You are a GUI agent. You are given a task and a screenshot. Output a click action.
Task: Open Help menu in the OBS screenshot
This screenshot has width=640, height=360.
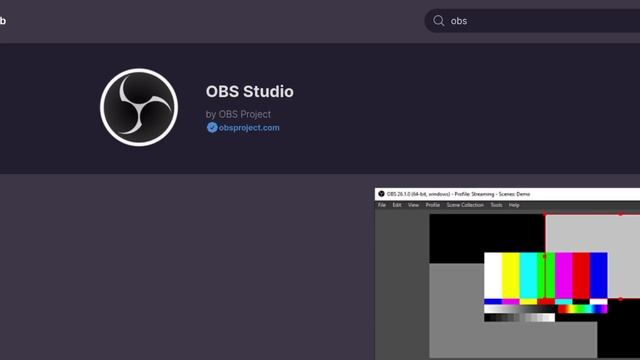coord(514,205)
